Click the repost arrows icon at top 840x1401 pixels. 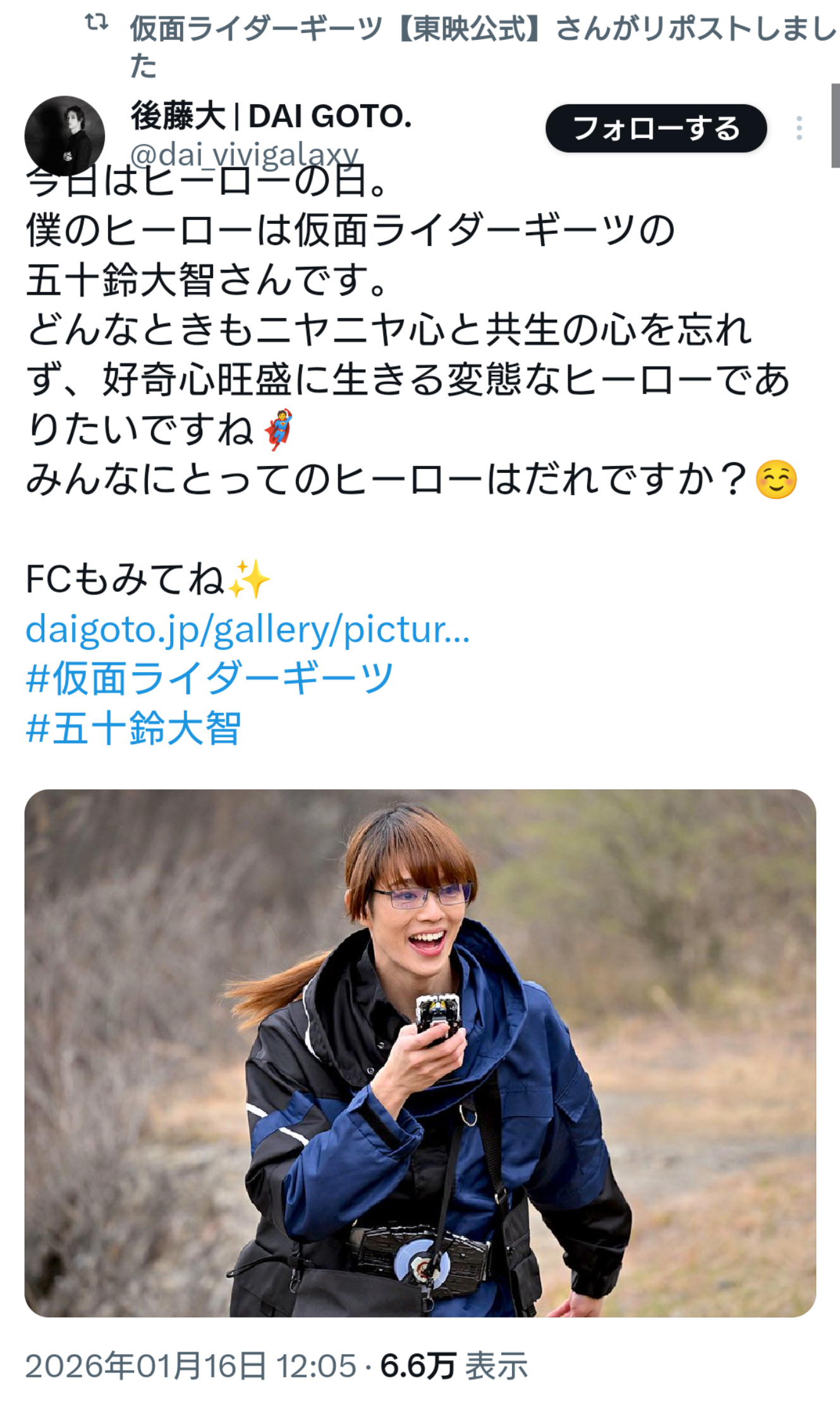click(97, 23)
